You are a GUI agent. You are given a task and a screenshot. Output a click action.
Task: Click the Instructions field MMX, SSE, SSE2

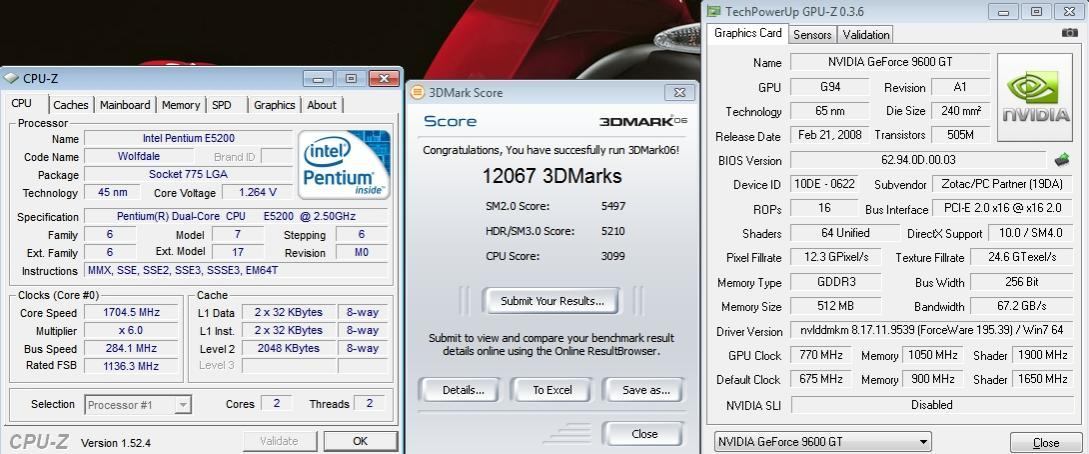click(x=236, y=270)
